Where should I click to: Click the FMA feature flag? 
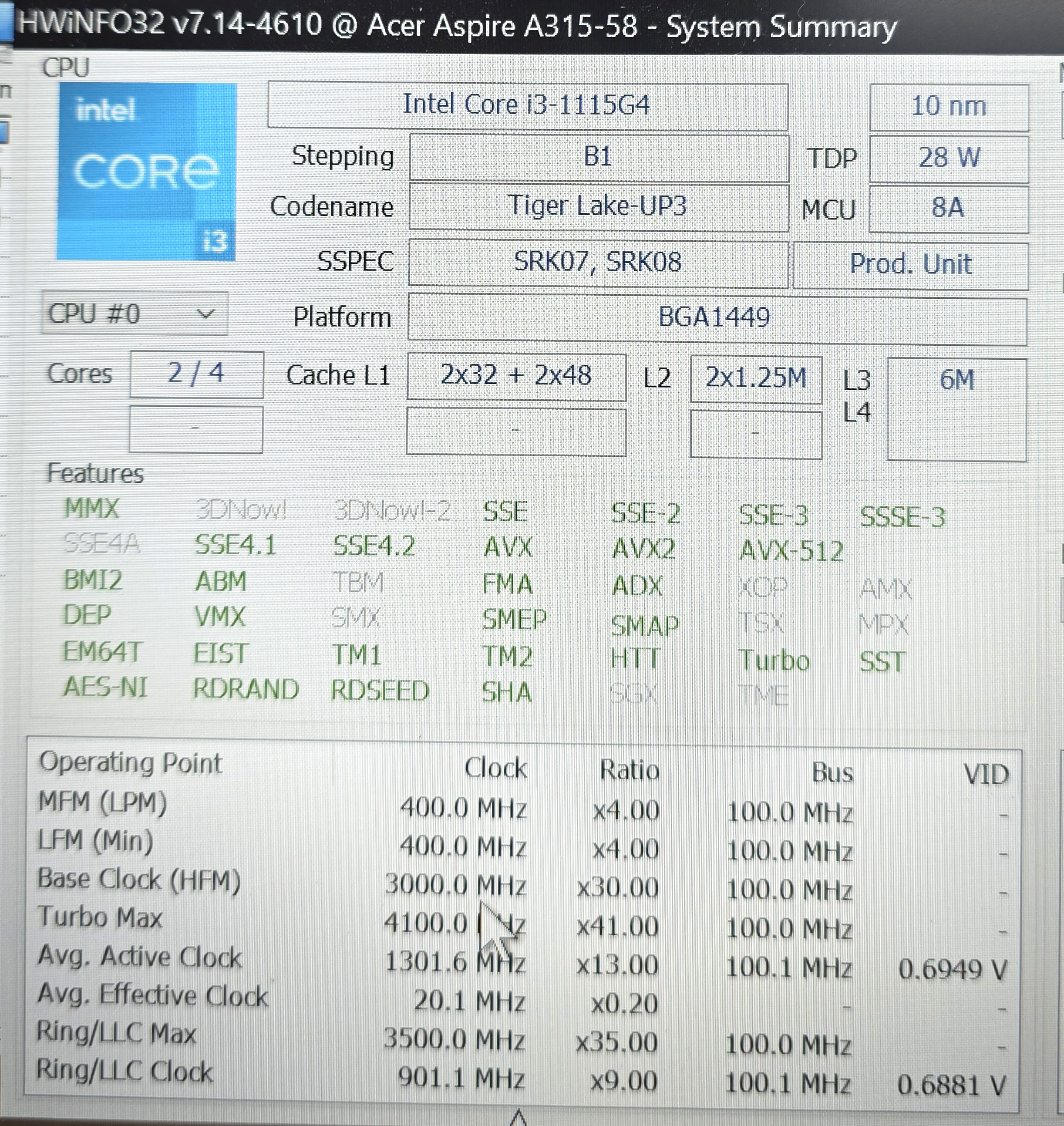(507, 584)
